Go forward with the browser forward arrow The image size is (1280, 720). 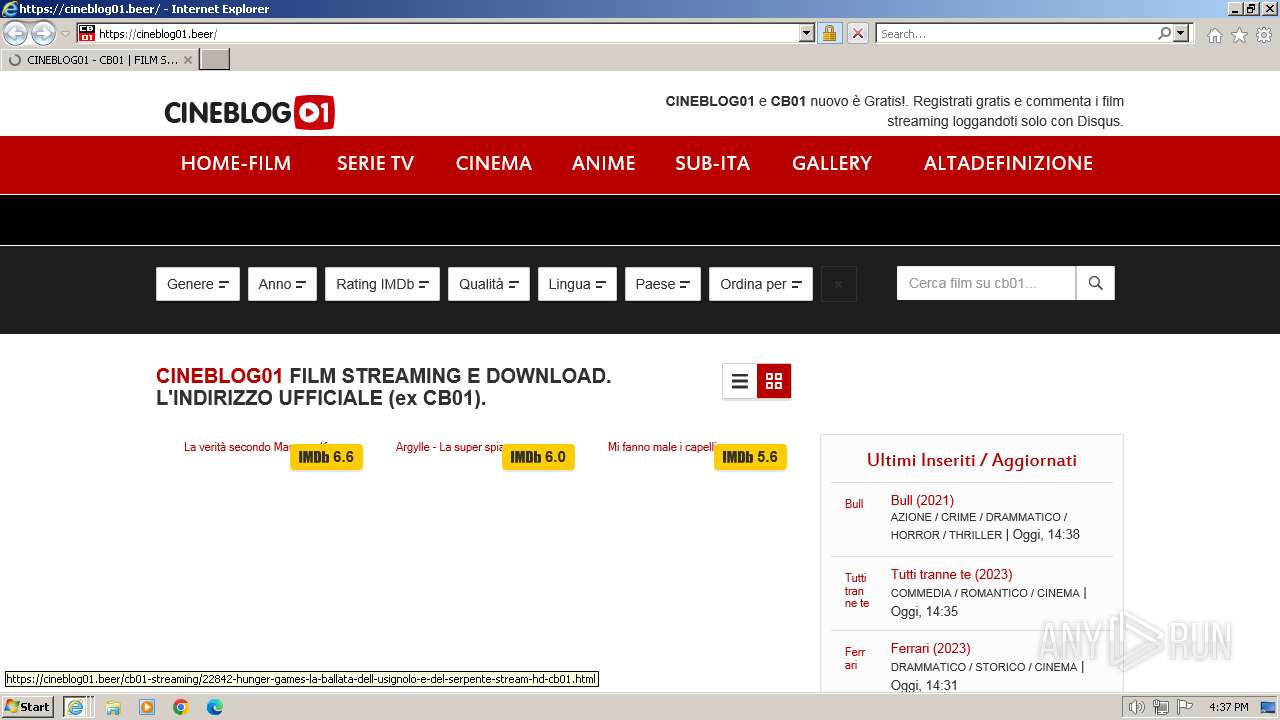(43, 34)
